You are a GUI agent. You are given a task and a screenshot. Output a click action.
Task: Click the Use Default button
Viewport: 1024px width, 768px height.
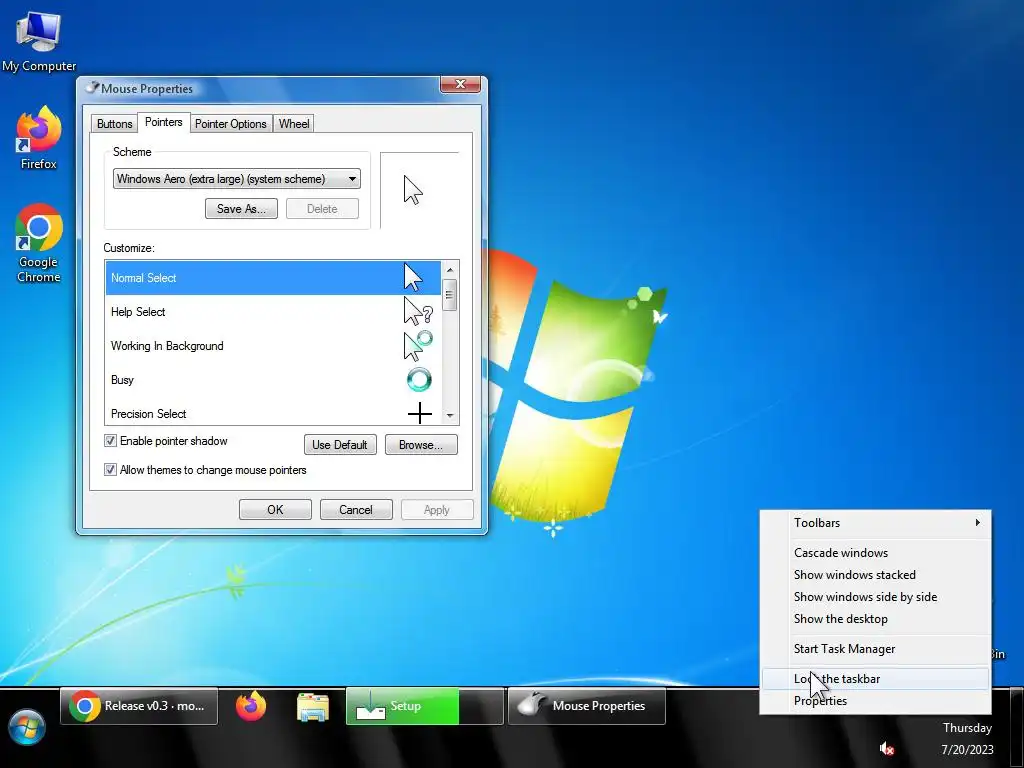(x=340, y=445)
